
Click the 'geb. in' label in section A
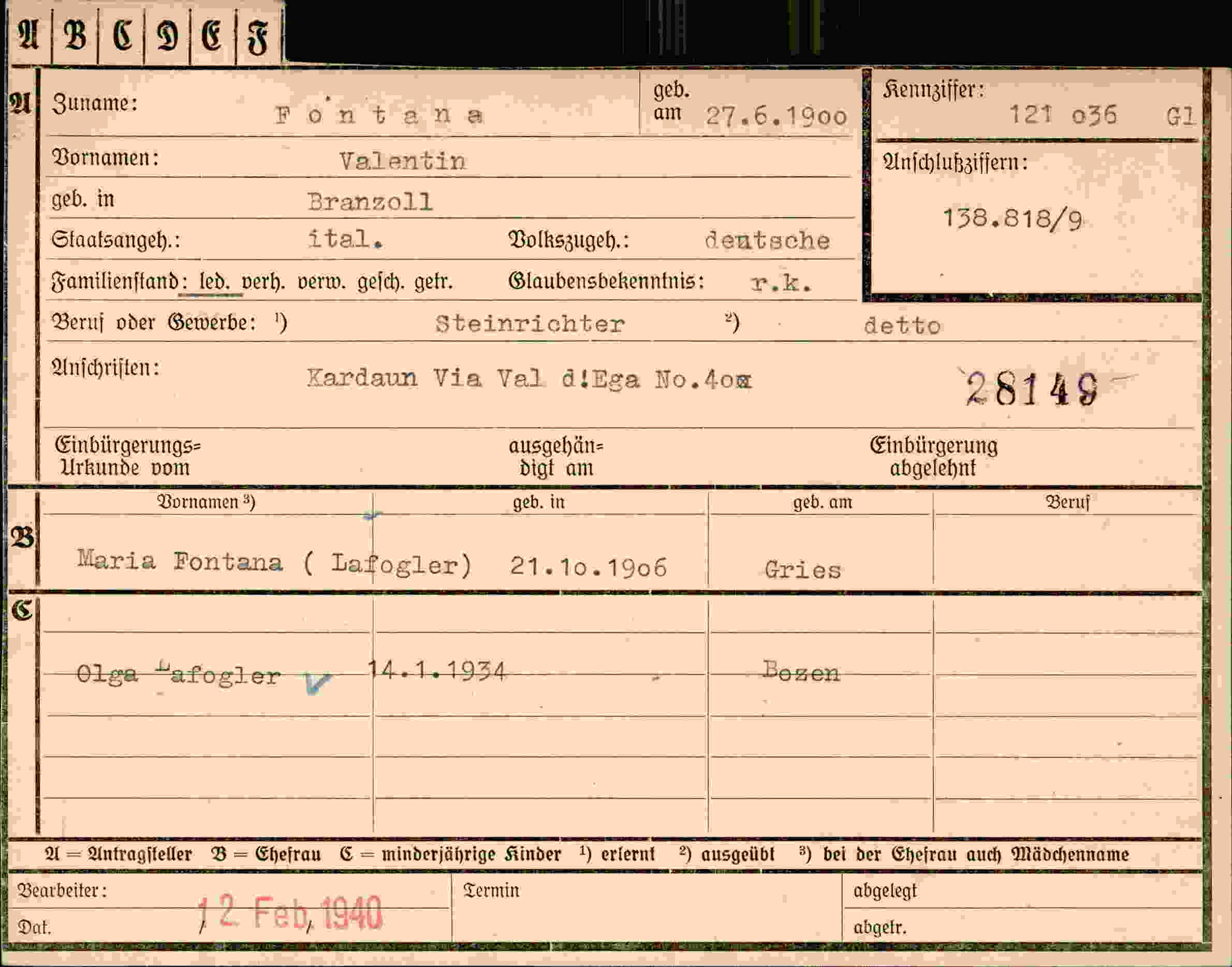83,199
